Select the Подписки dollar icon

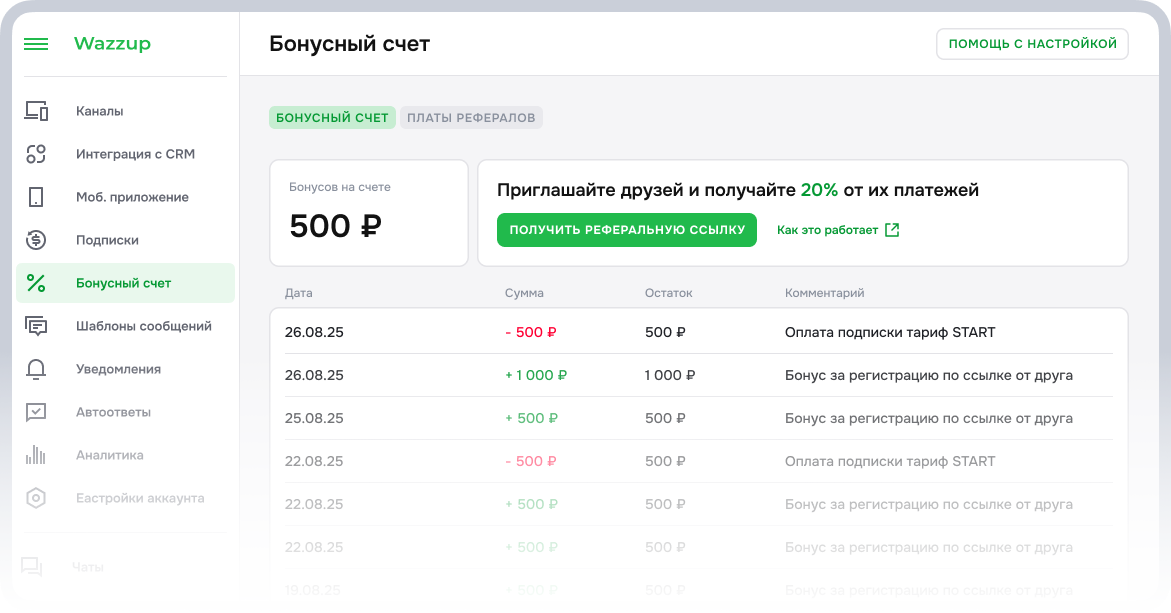(x=35, y=239)
